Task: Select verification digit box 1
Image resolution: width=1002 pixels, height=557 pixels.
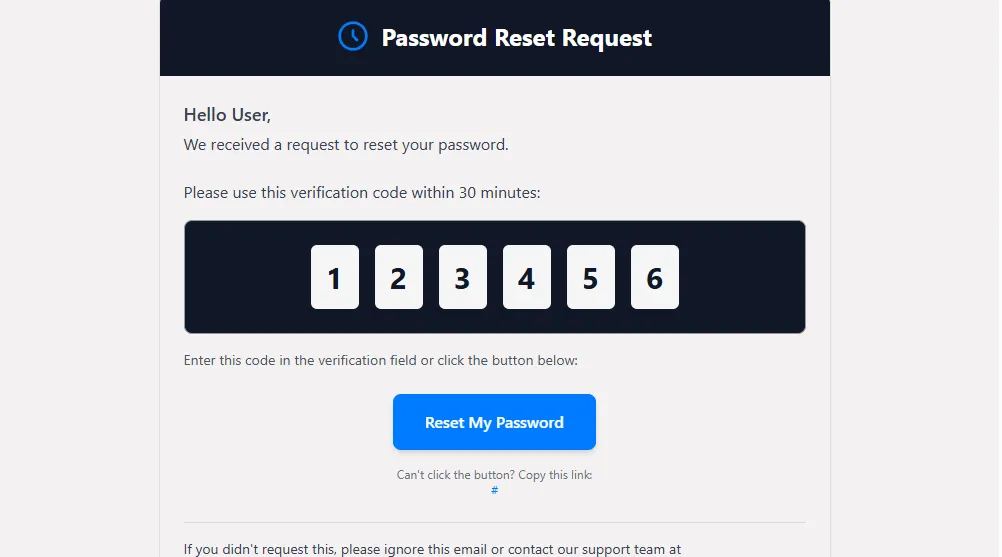Action: [x=335, y=277]
